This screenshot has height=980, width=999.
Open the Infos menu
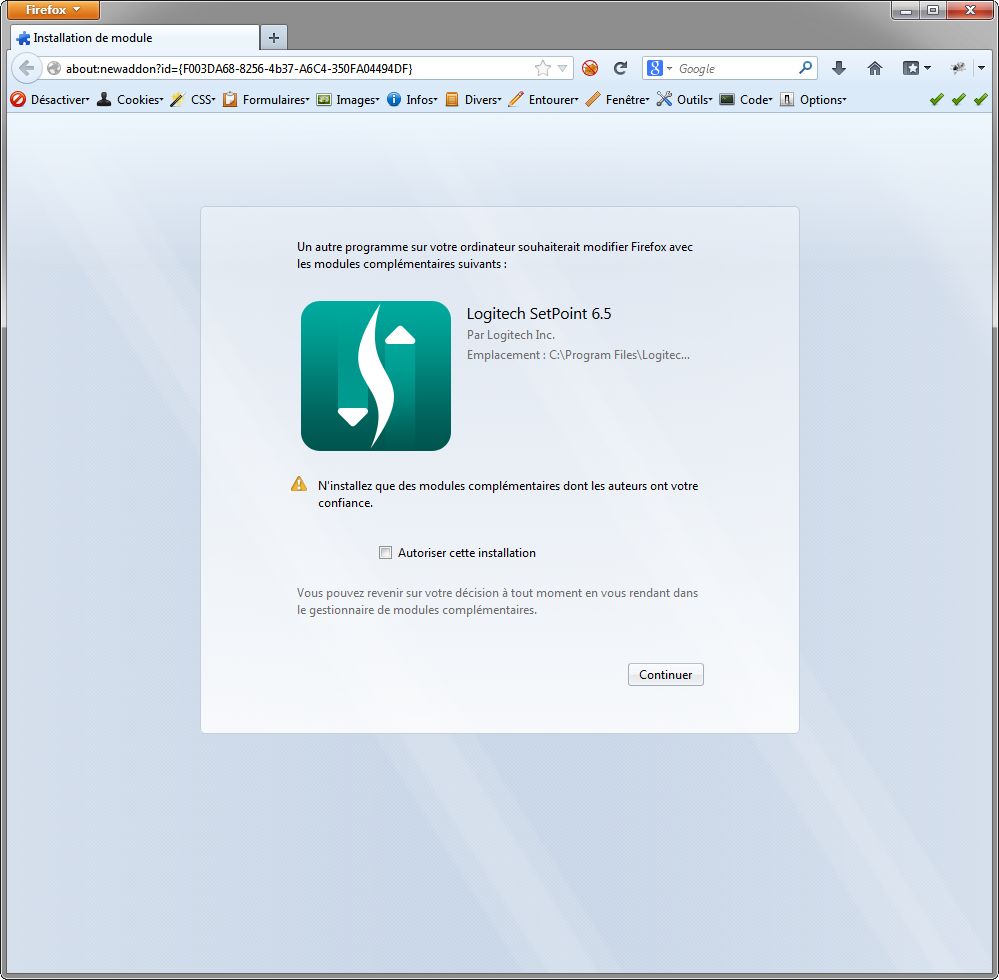point(412,99)
